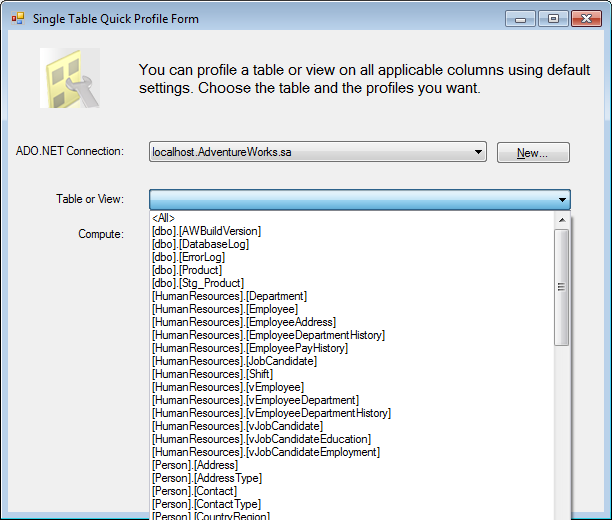The image size is (612, 520).
Task: Click the New... connection button
Action: [533, 153]
